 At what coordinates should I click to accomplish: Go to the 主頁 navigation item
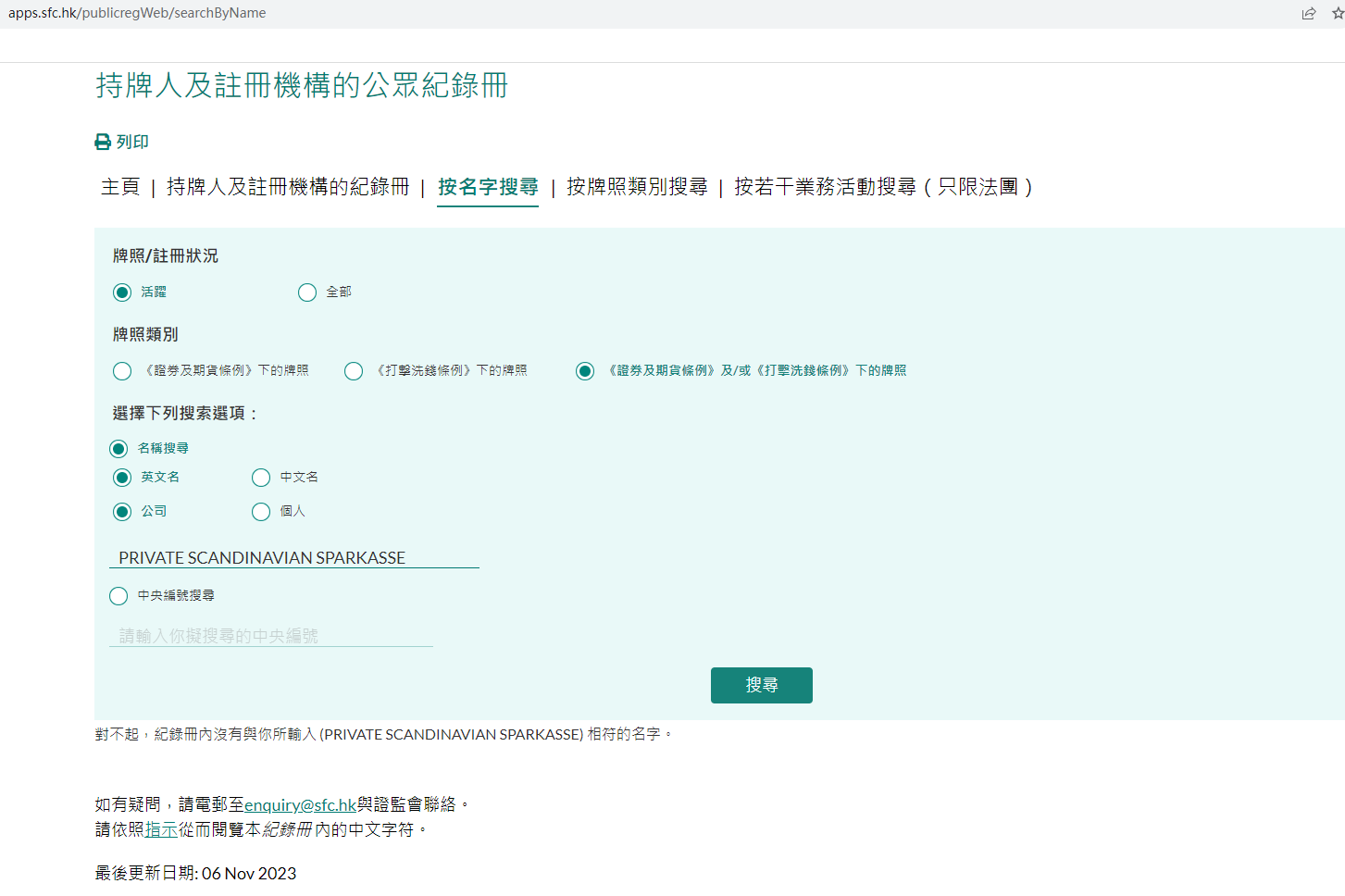click(x=120, y=187)
